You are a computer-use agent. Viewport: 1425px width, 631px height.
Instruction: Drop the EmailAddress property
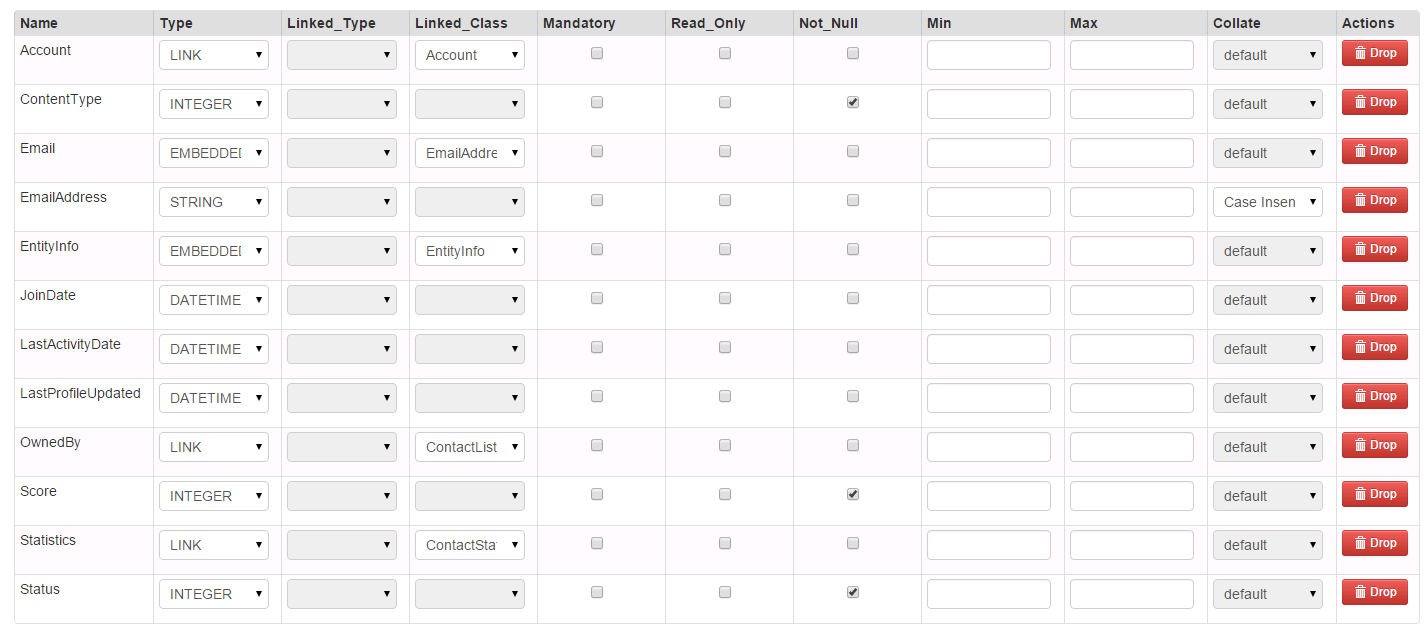pos(1375,200)
